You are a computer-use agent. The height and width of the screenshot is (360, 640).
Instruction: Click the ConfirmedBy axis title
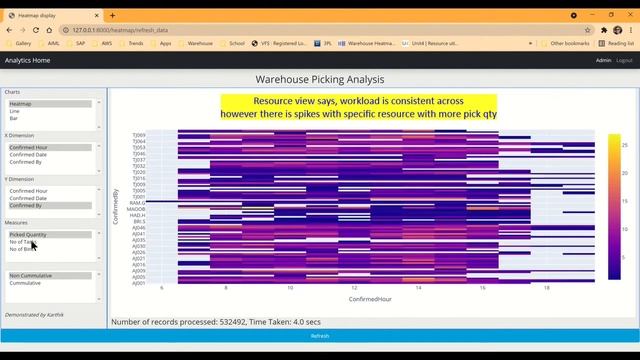(116, 207)
